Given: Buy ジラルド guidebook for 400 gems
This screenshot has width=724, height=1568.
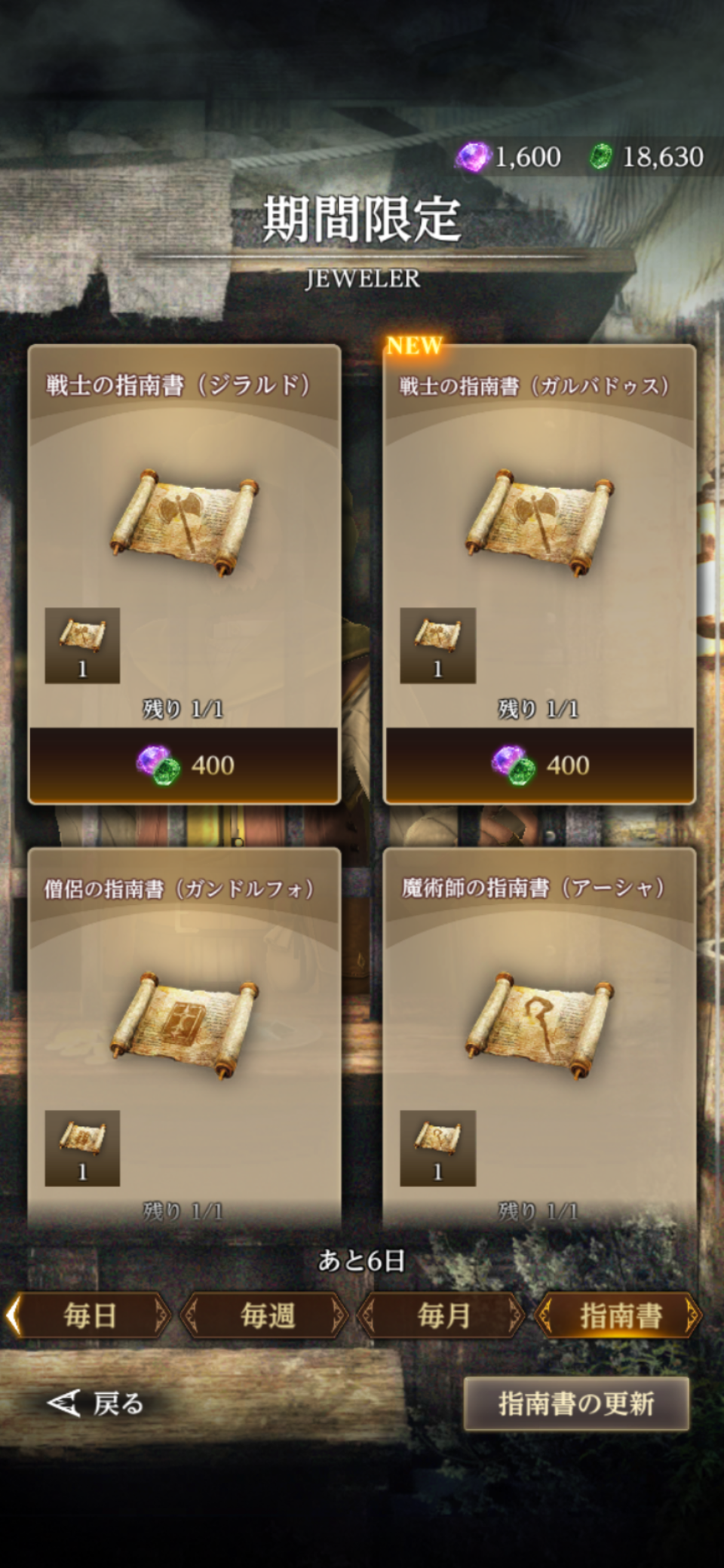Looking at the screenshot, I should 184,765.
